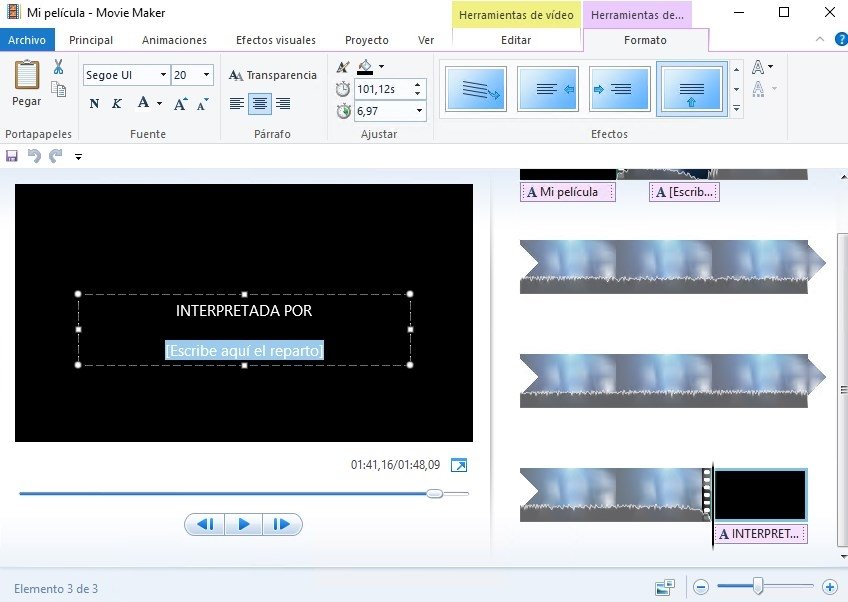Click the Mi película title caption

(567, 192)
